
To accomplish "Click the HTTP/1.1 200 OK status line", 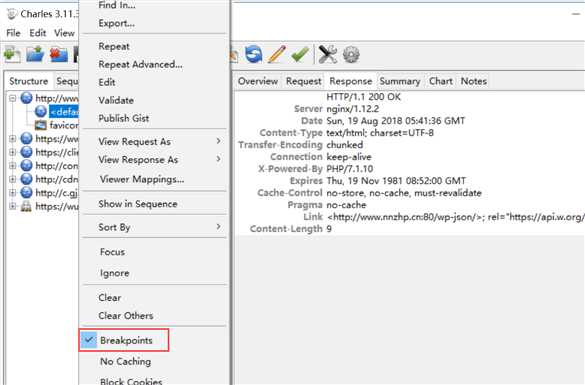I will [x=363, y=97].
